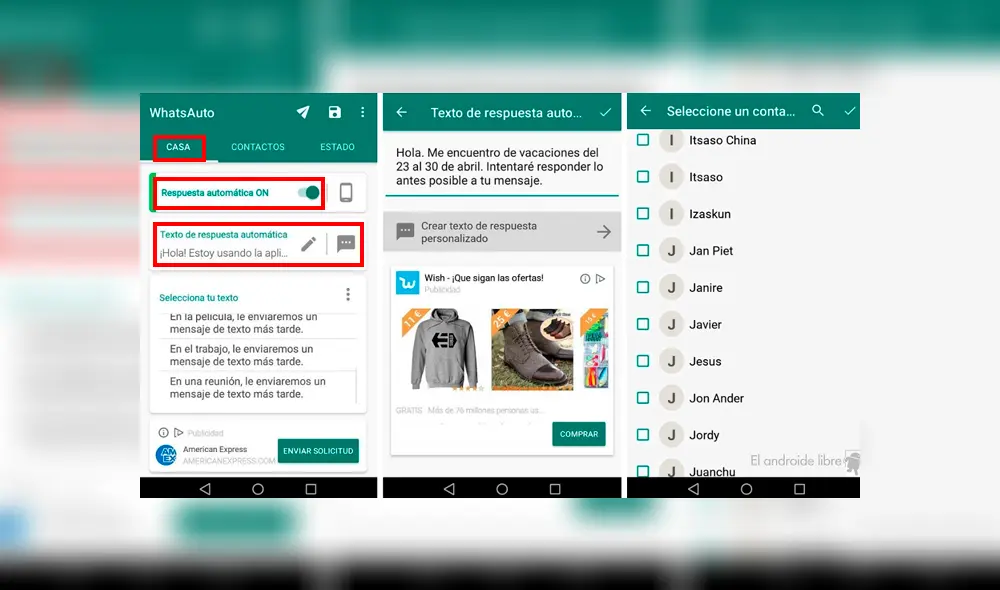1000x590 pixels.
Task: Tap the save icon next to WhatsAuto title
Action: pos(335,112)
